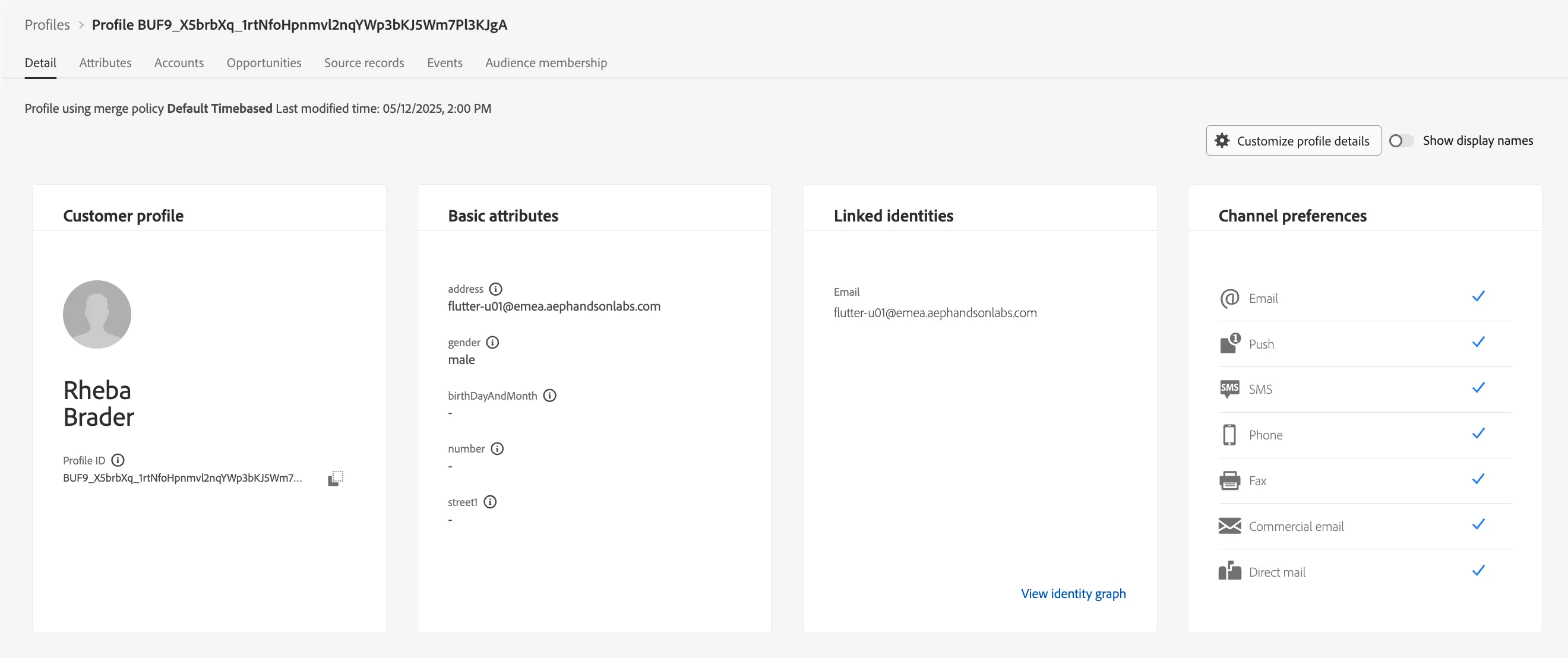Open the Source records tab
The width and height of the screenshot is (1568, 658).
364,63
